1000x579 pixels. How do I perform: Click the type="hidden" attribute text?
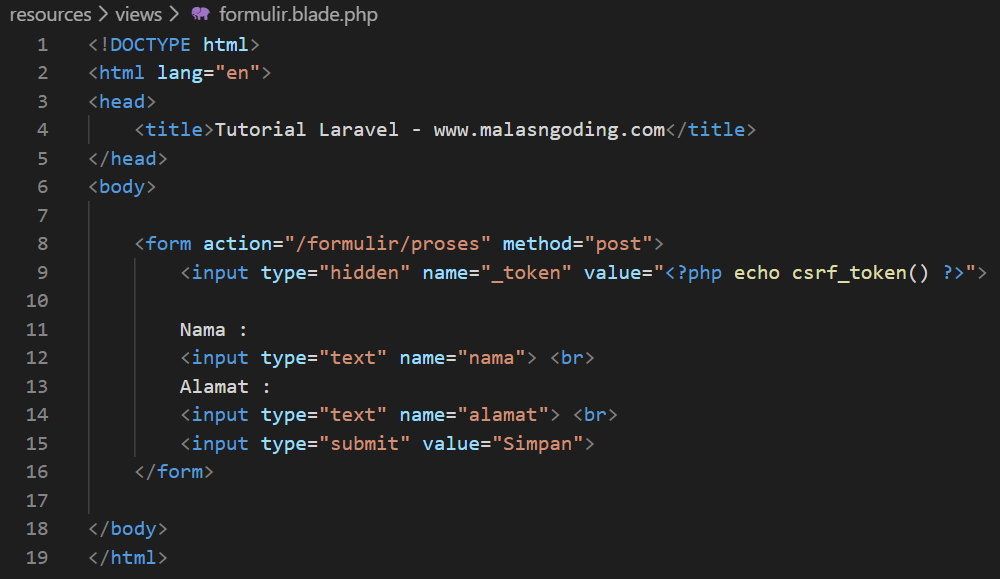click(335, 273)
